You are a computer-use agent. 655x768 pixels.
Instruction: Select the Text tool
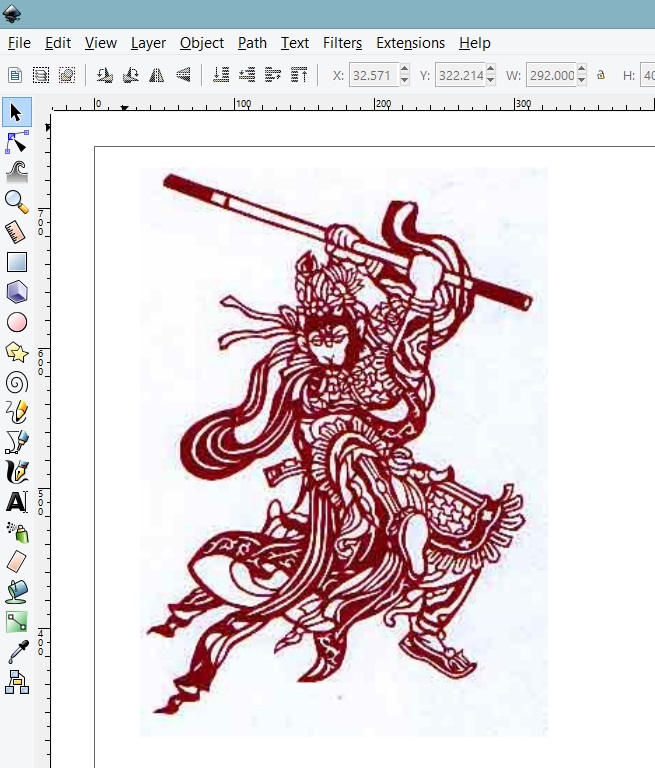tap(17, 502)
